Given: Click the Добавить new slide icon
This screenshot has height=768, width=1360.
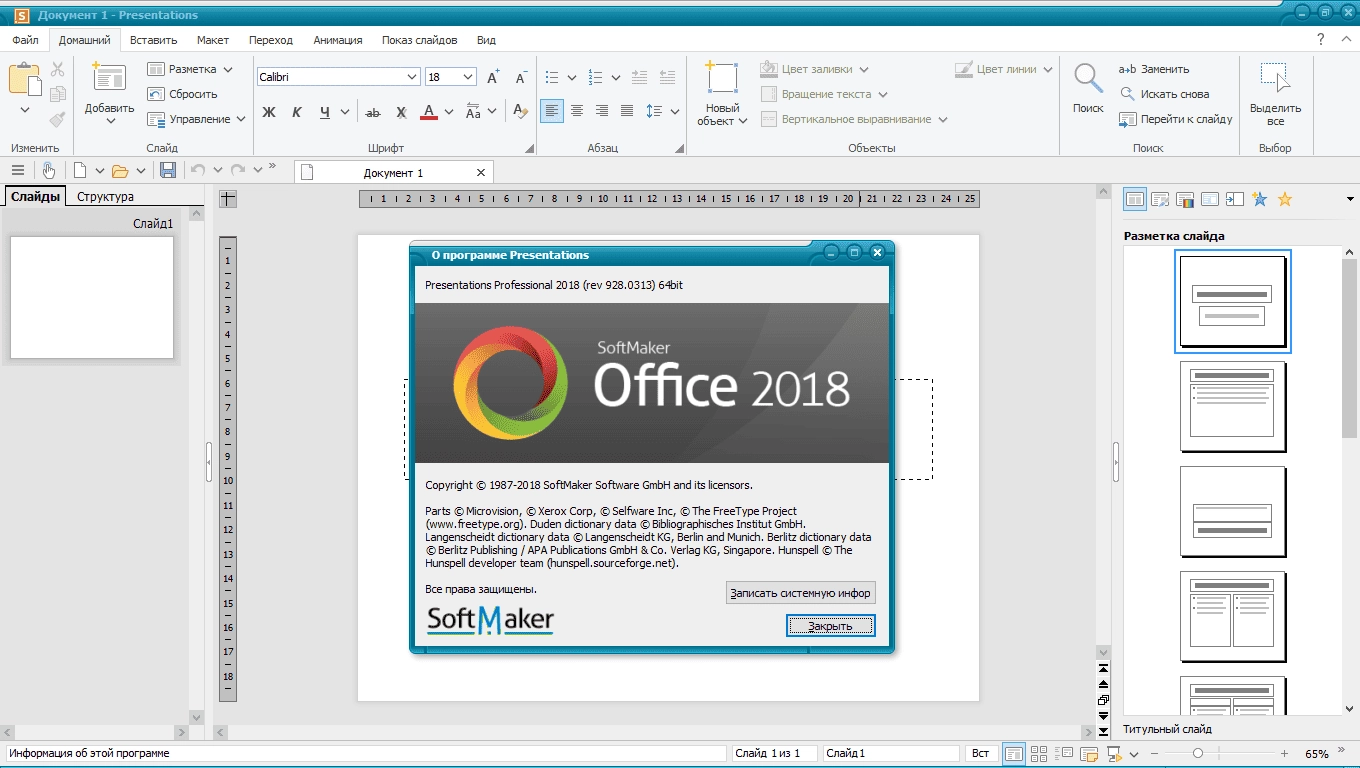Looking at the screenshot, I should 109,76.
